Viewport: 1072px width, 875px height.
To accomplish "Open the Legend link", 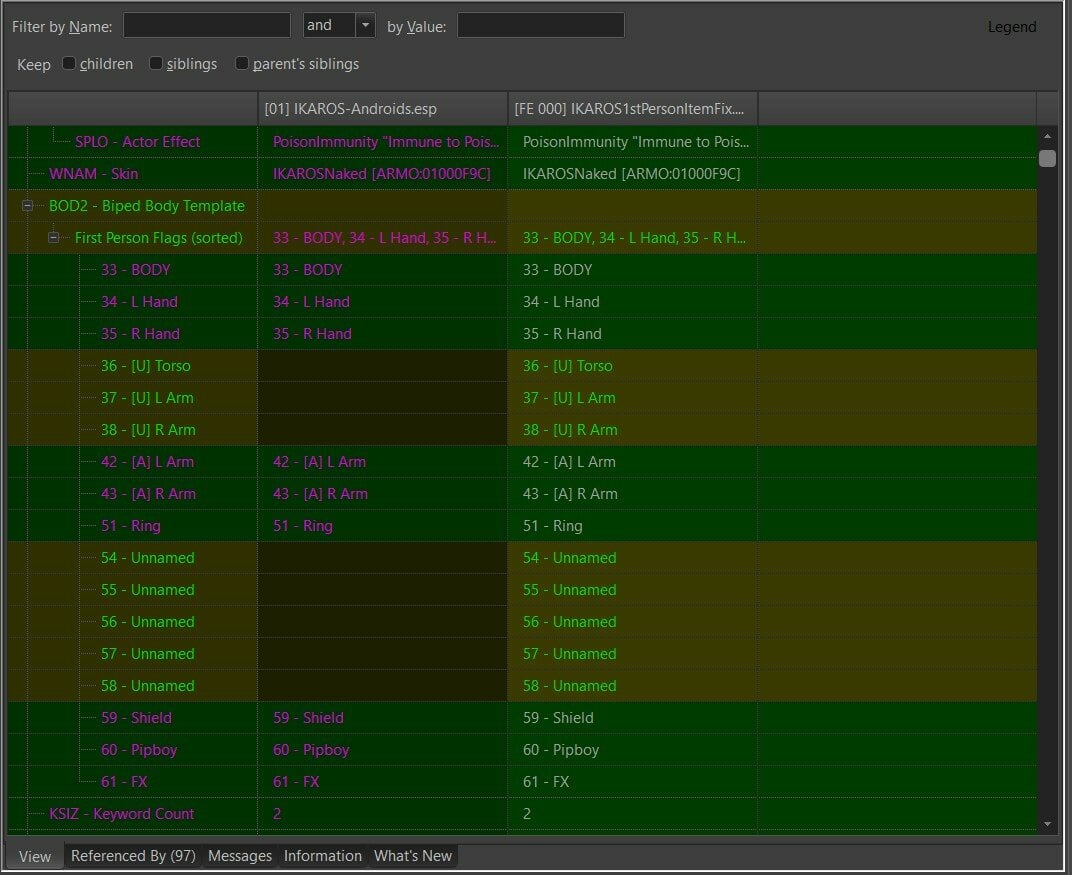I will coord(1012,27).
